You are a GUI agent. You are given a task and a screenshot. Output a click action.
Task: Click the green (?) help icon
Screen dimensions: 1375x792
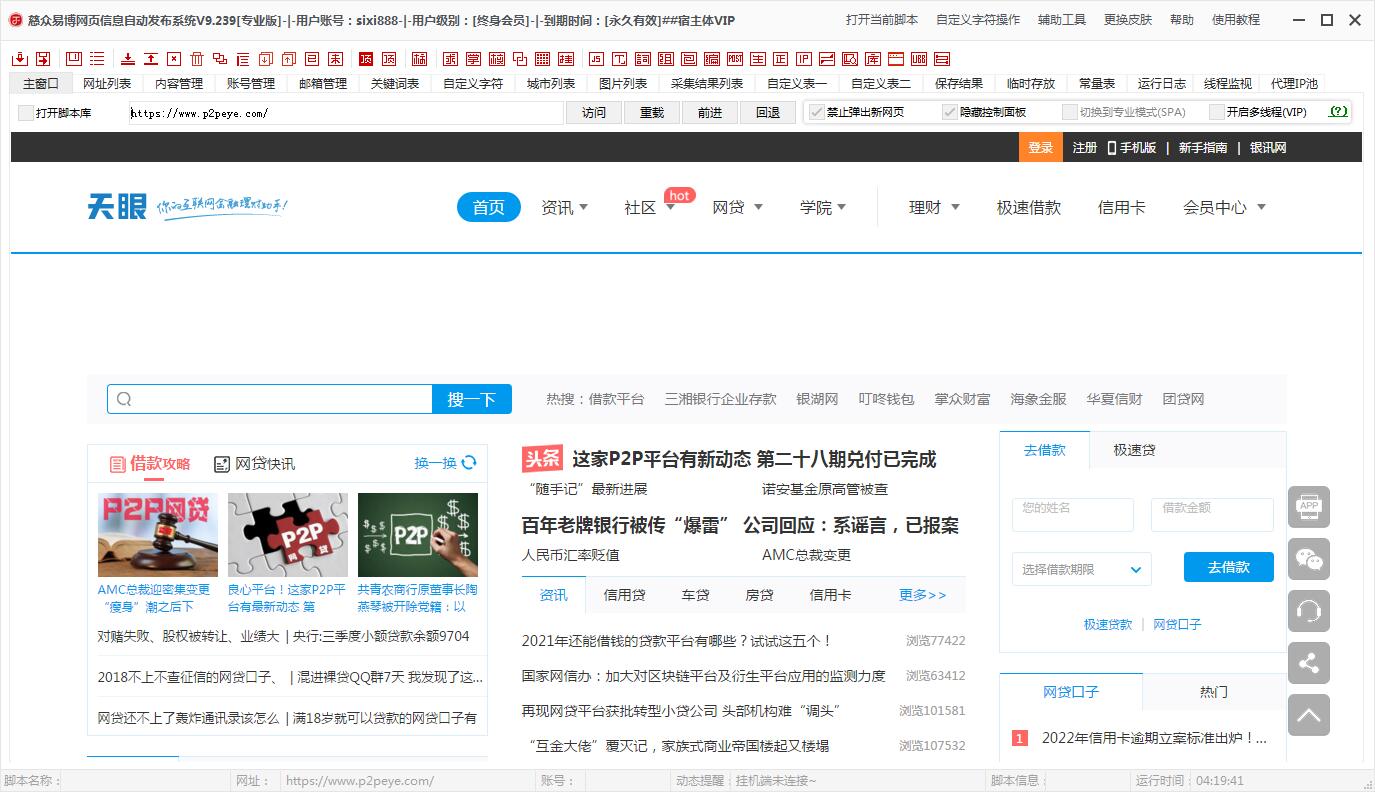pyautogui.click(x=1338, y=112)
